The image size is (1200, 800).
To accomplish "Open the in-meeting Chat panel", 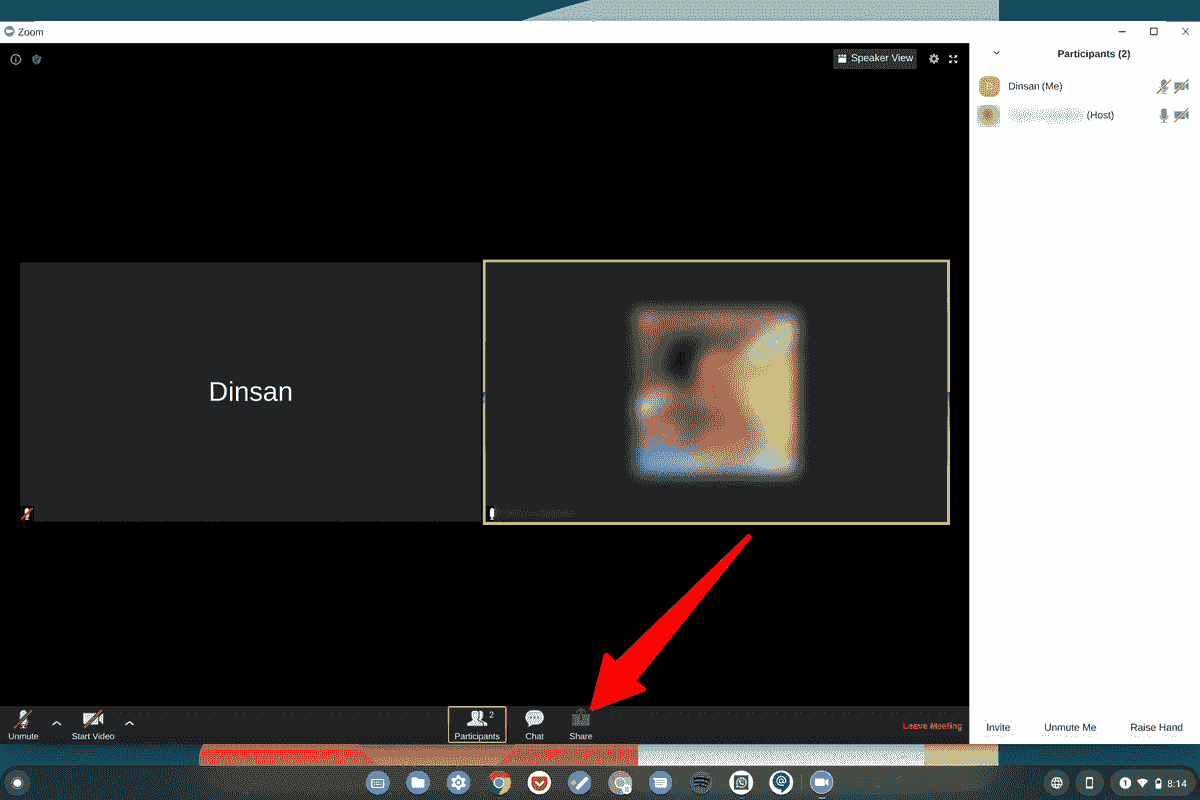I will tap(534, 724).
